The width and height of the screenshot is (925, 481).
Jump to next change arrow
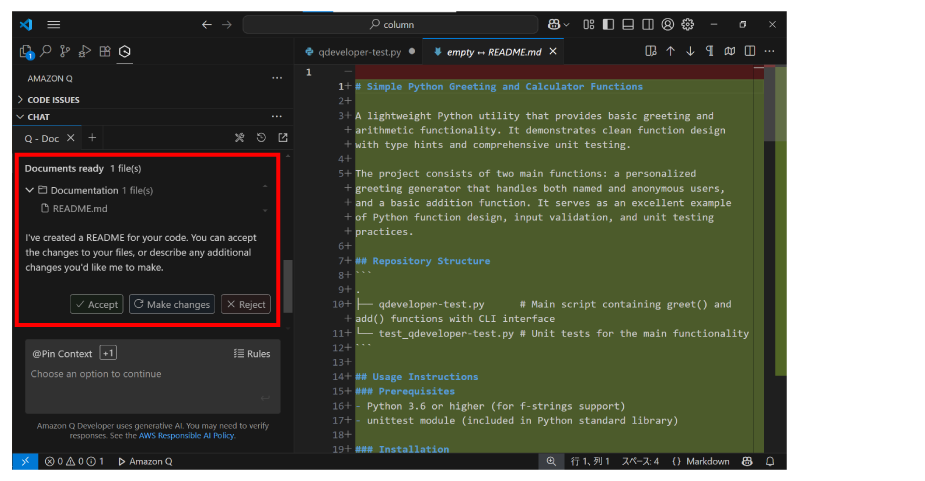(x=690, y=51)
